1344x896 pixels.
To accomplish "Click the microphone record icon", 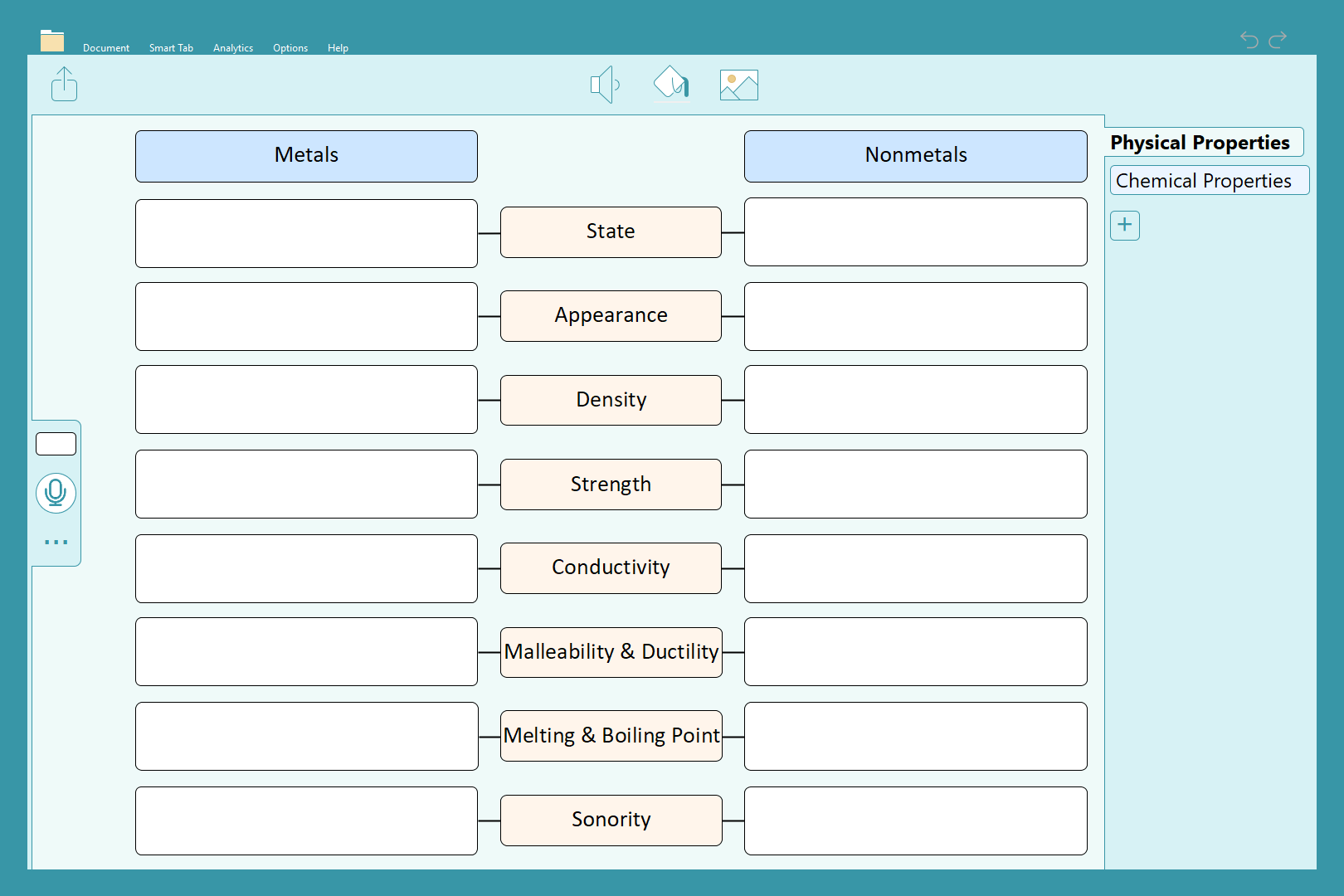I will tap(56, 493).
